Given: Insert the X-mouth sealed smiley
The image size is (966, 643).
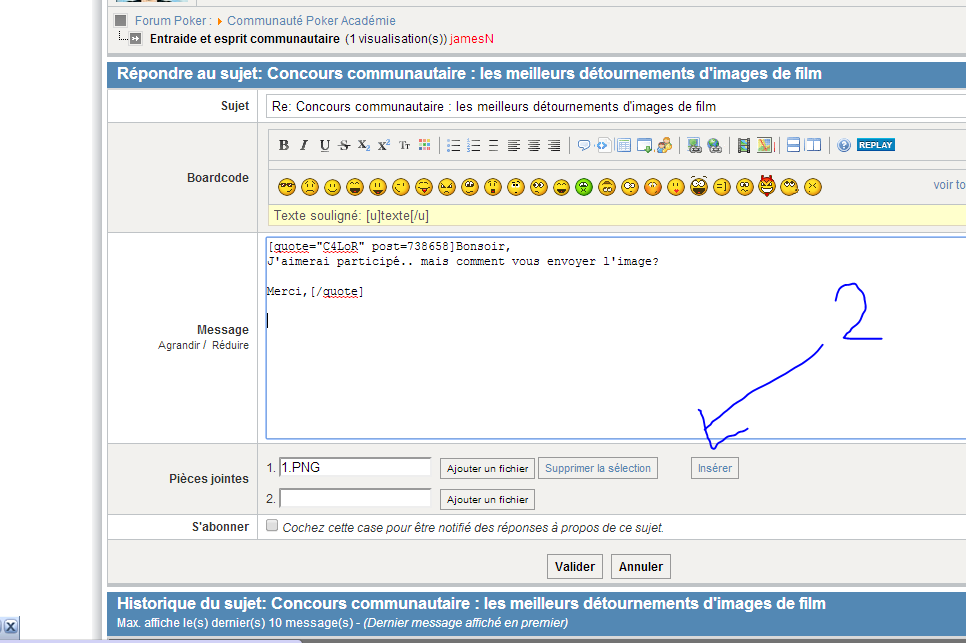Looking at the screenshot, I should pyautogui.click(x=813, y=187).
